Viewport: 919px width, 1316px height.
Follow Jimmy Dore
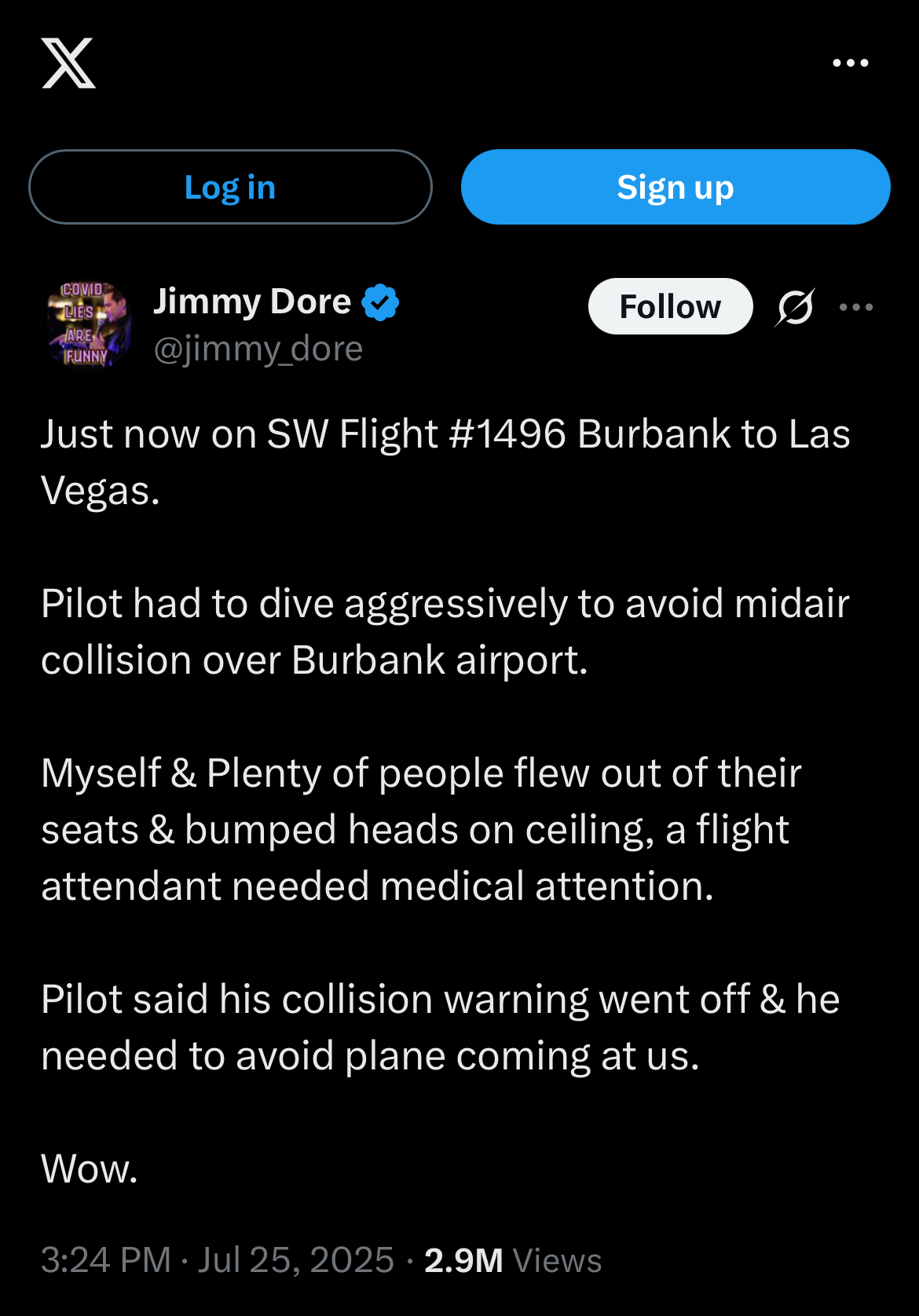(670, 306)
